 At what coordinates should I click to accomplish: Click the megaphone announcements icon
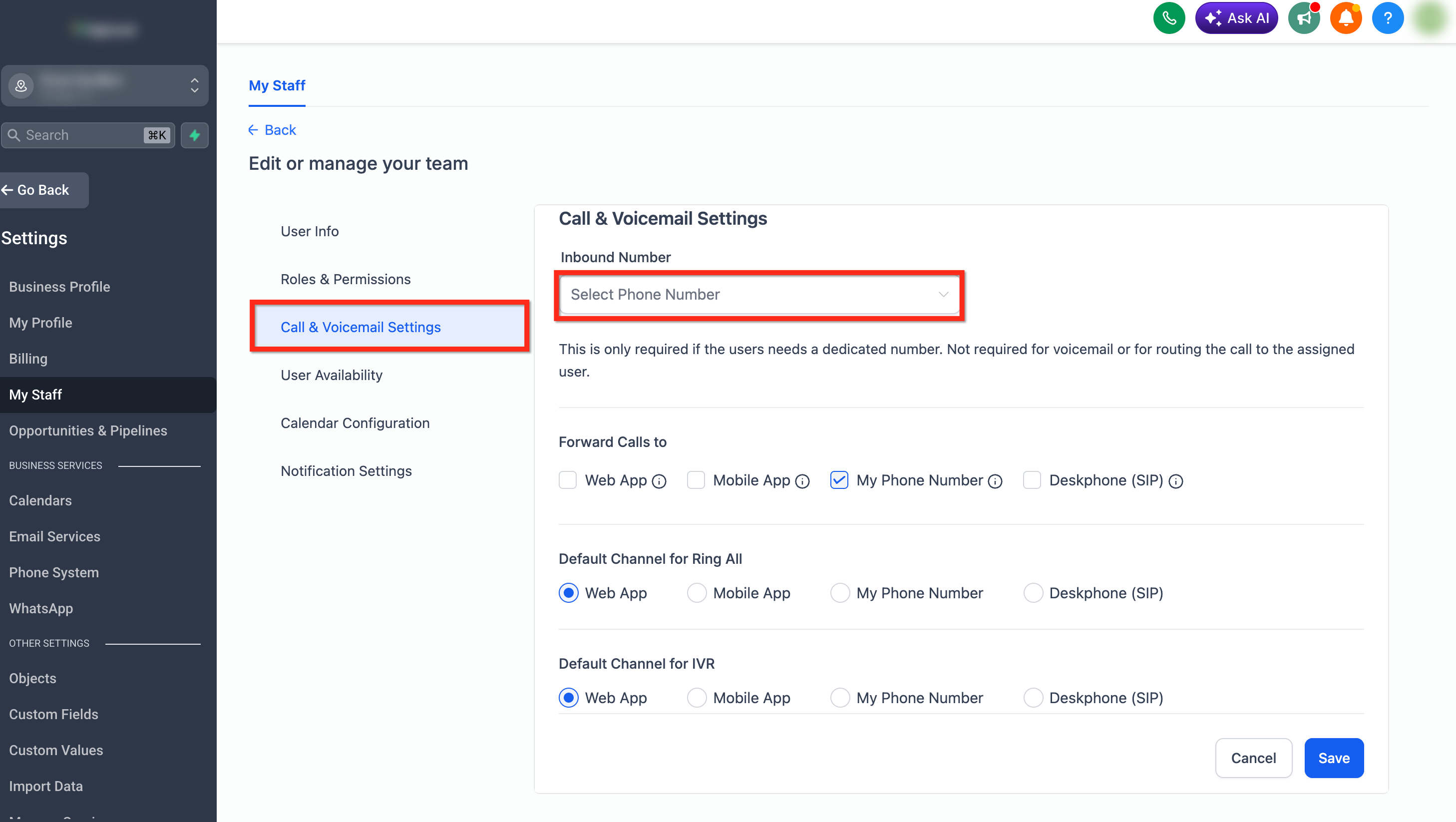(x=1304, y=18)
